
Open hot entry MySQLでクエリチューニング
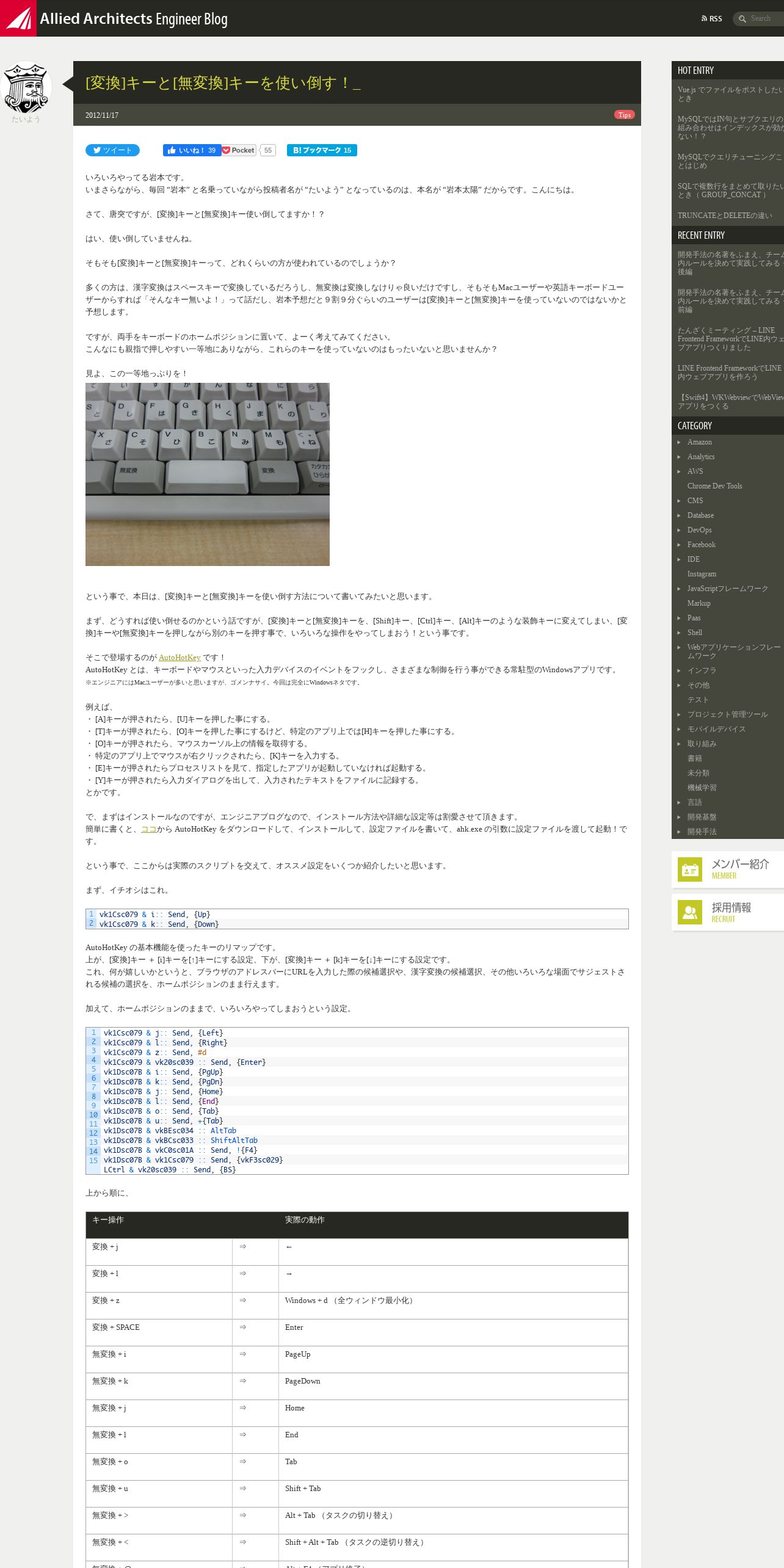(x=730, y=161)
